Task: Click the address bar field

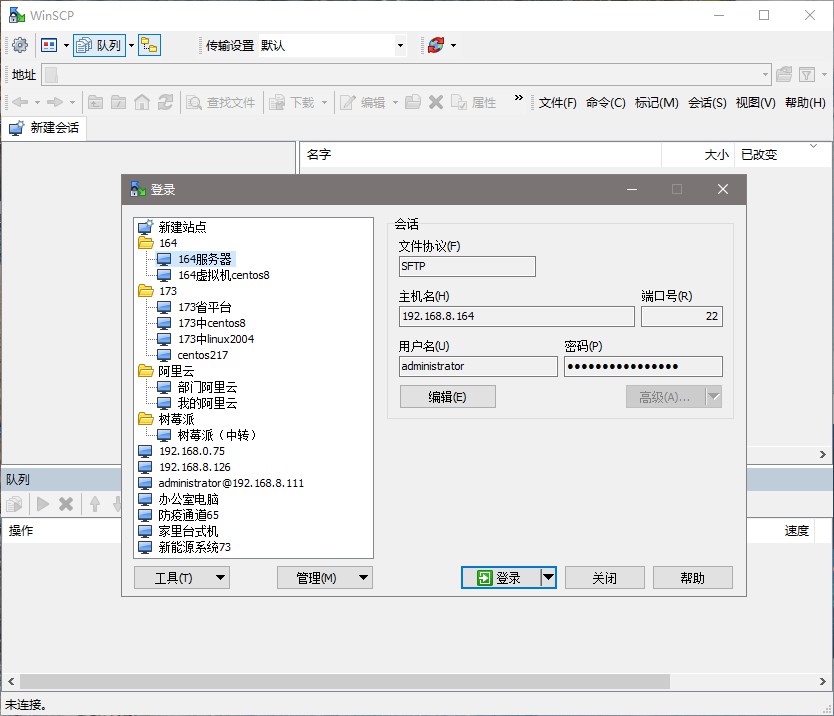Action: click(x=406, y=74)
